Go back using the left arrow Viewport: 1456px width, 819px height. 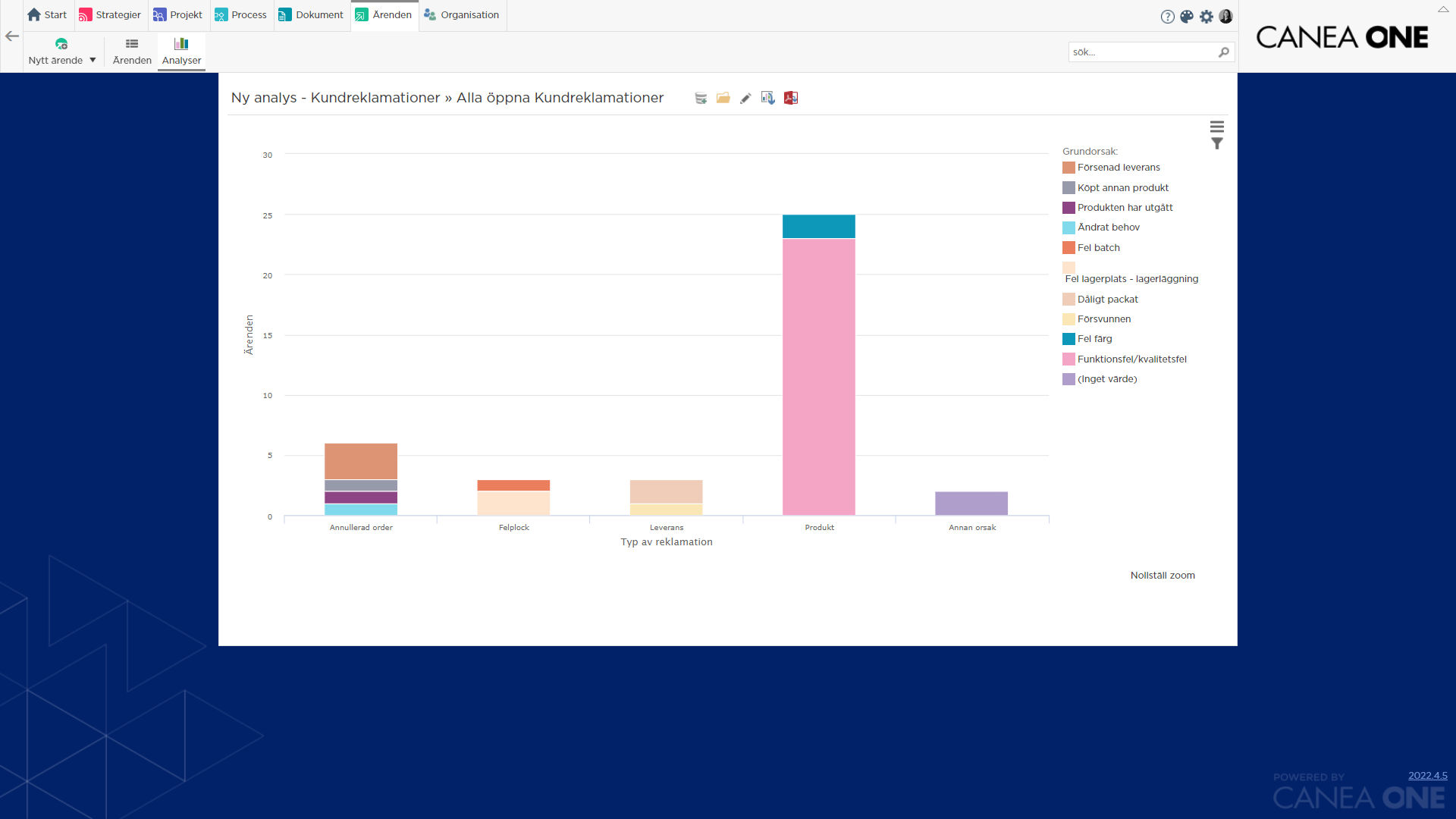(12, 36)
